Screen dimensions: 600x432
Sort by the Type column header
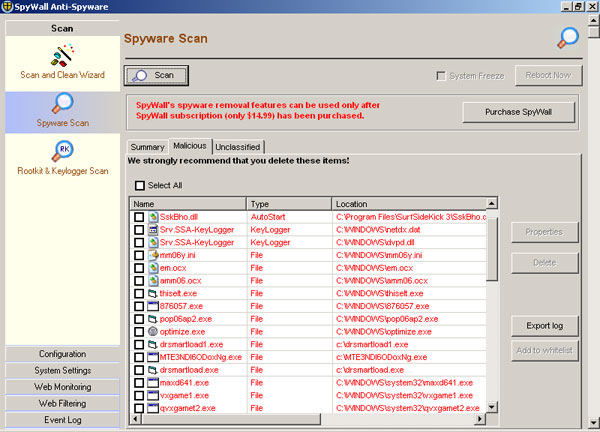pos(289,204)
